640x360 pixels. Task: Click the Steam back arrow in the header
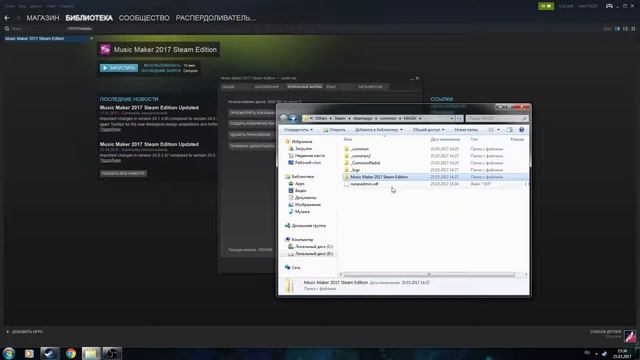coord(7,18)
